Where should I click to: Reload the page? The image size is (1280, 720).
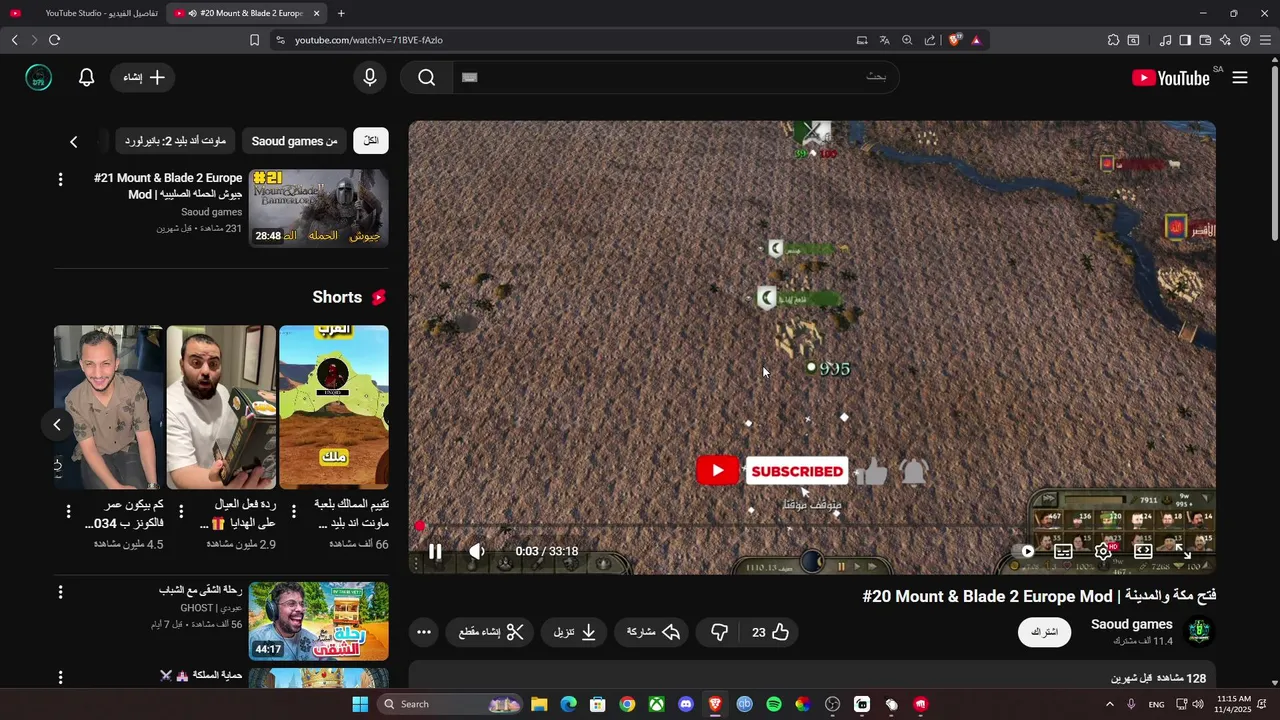54,40
